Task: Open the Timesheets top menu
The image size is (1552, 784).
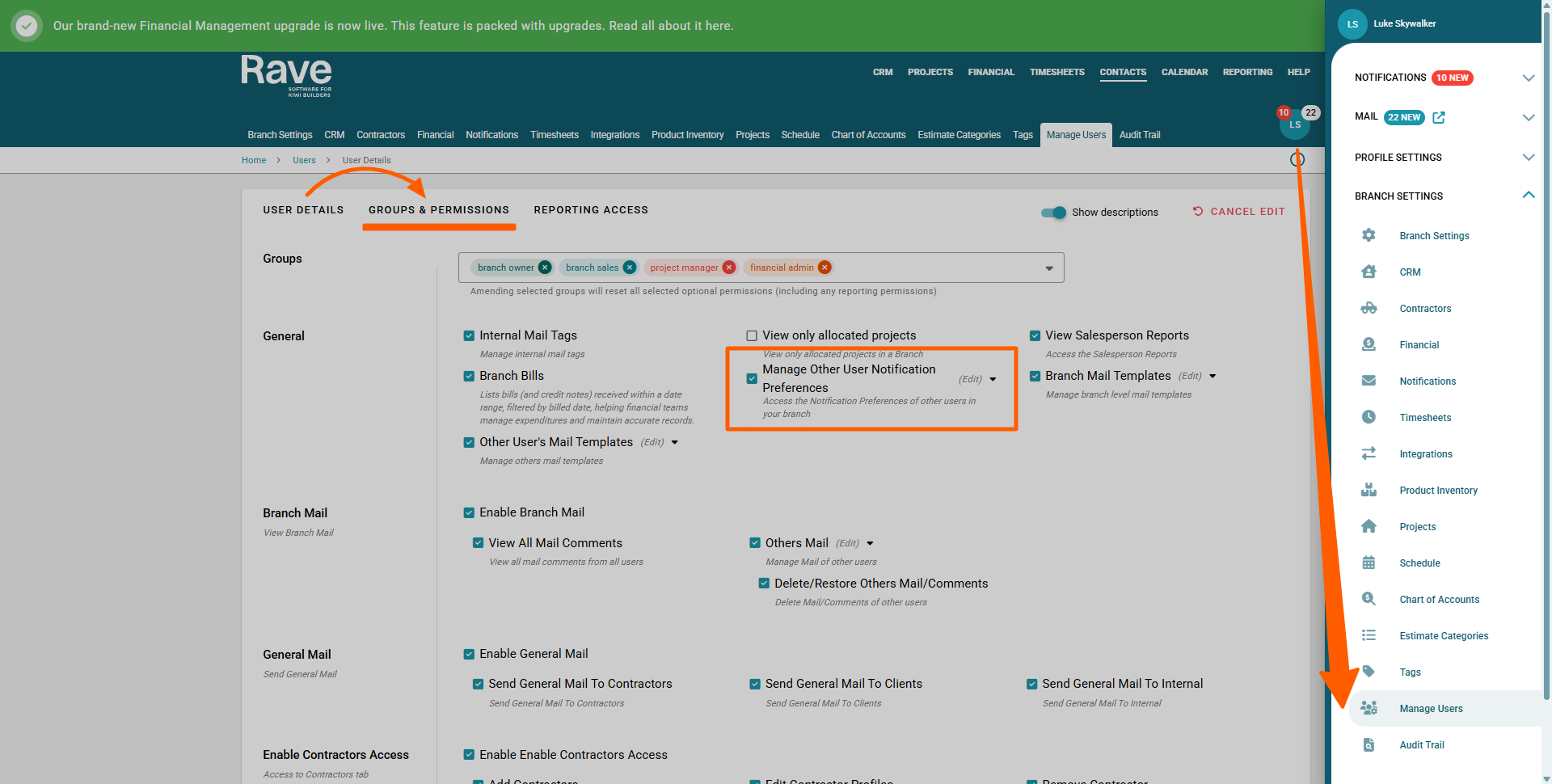Action: (1057, 72)
